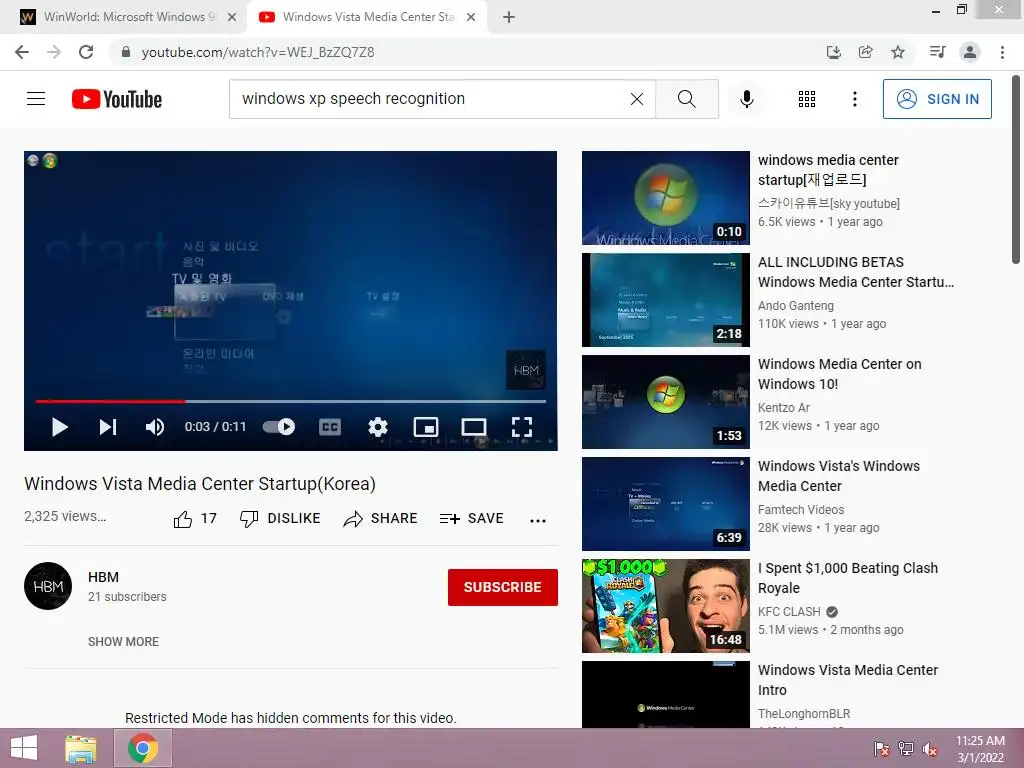
Task: Open the YouTube apps grid
Action: (x=807, y=99)
